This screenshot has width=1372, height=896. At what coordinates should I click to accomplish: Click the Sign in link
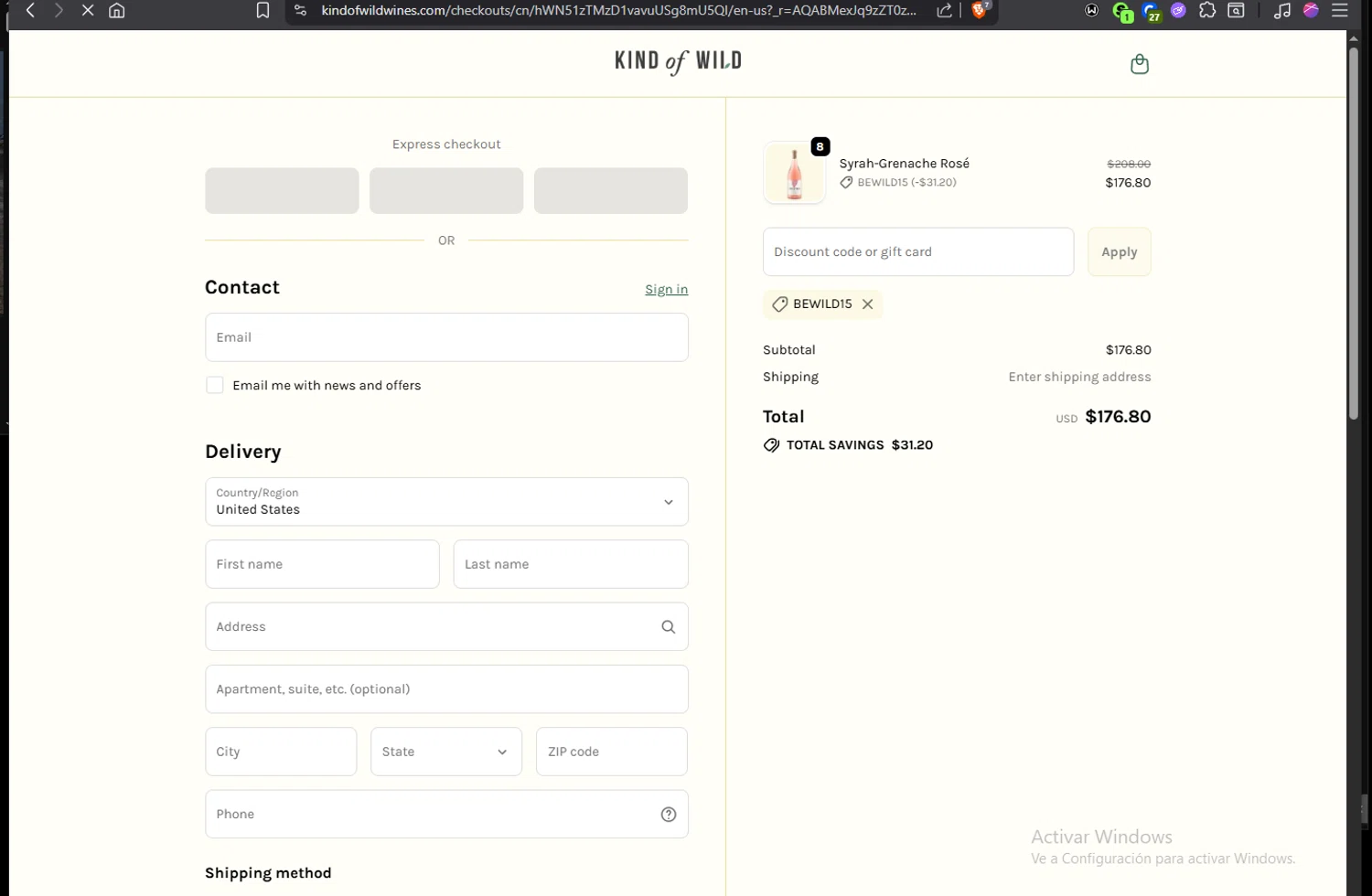coord(666,289)
